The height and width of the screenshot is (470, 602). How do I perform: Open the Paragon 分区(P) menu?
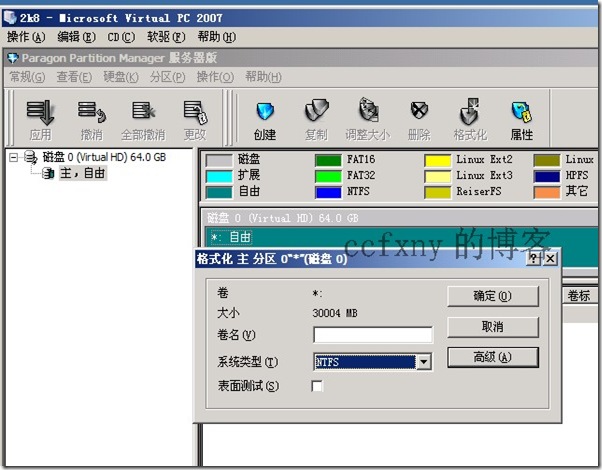tap(168, 77)
